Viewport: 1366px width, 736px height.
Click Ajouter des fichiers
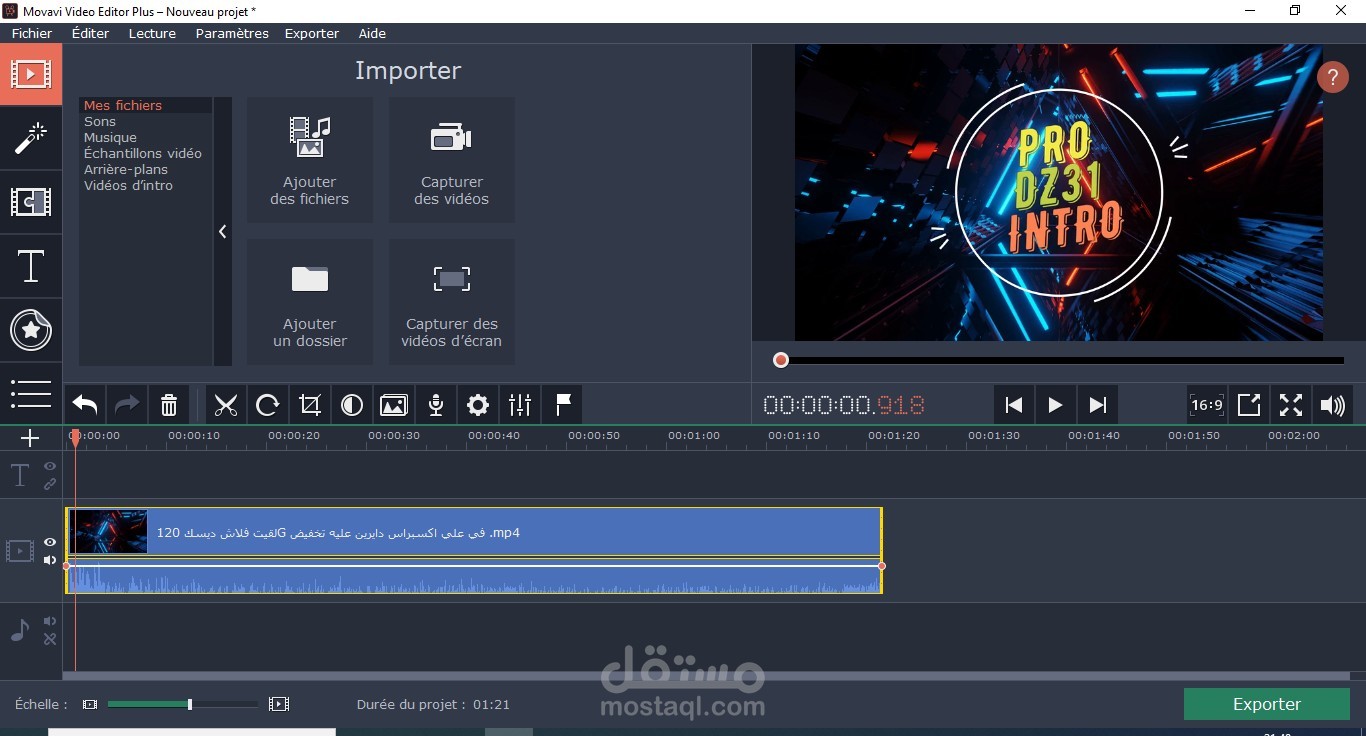coord(310,160)
